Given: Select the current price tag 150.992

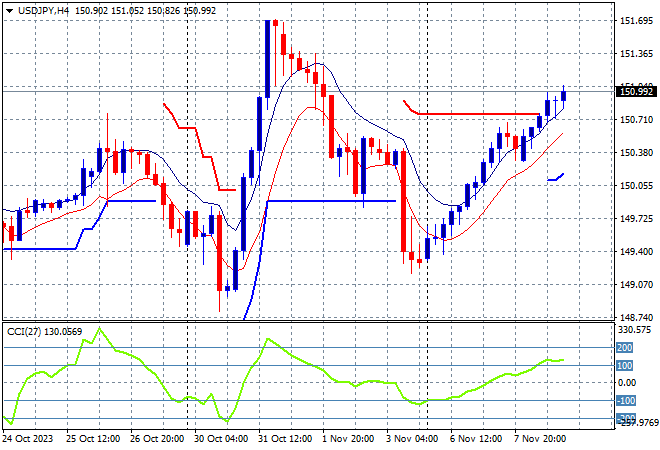Looking at the screenshot, I should point(638,92).
